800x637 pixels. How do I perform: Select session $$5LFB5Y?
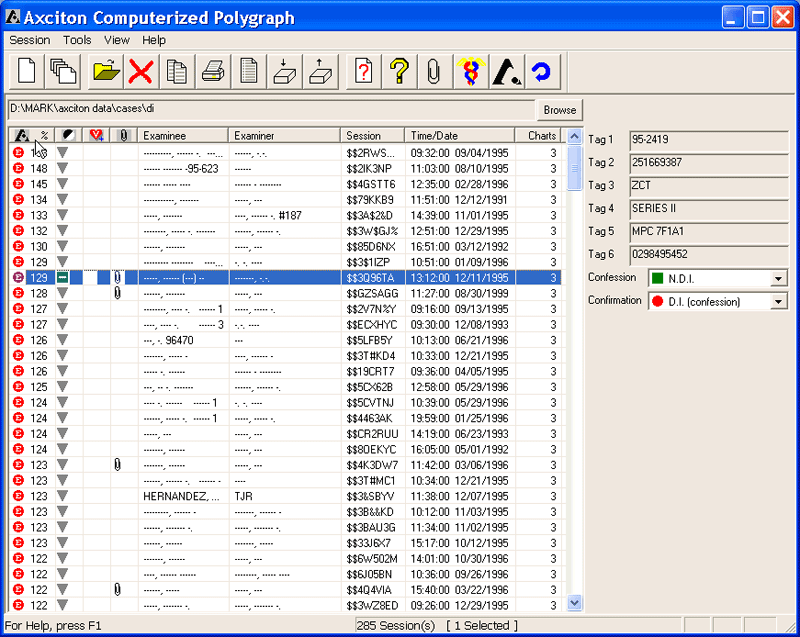tap(286, 340)
